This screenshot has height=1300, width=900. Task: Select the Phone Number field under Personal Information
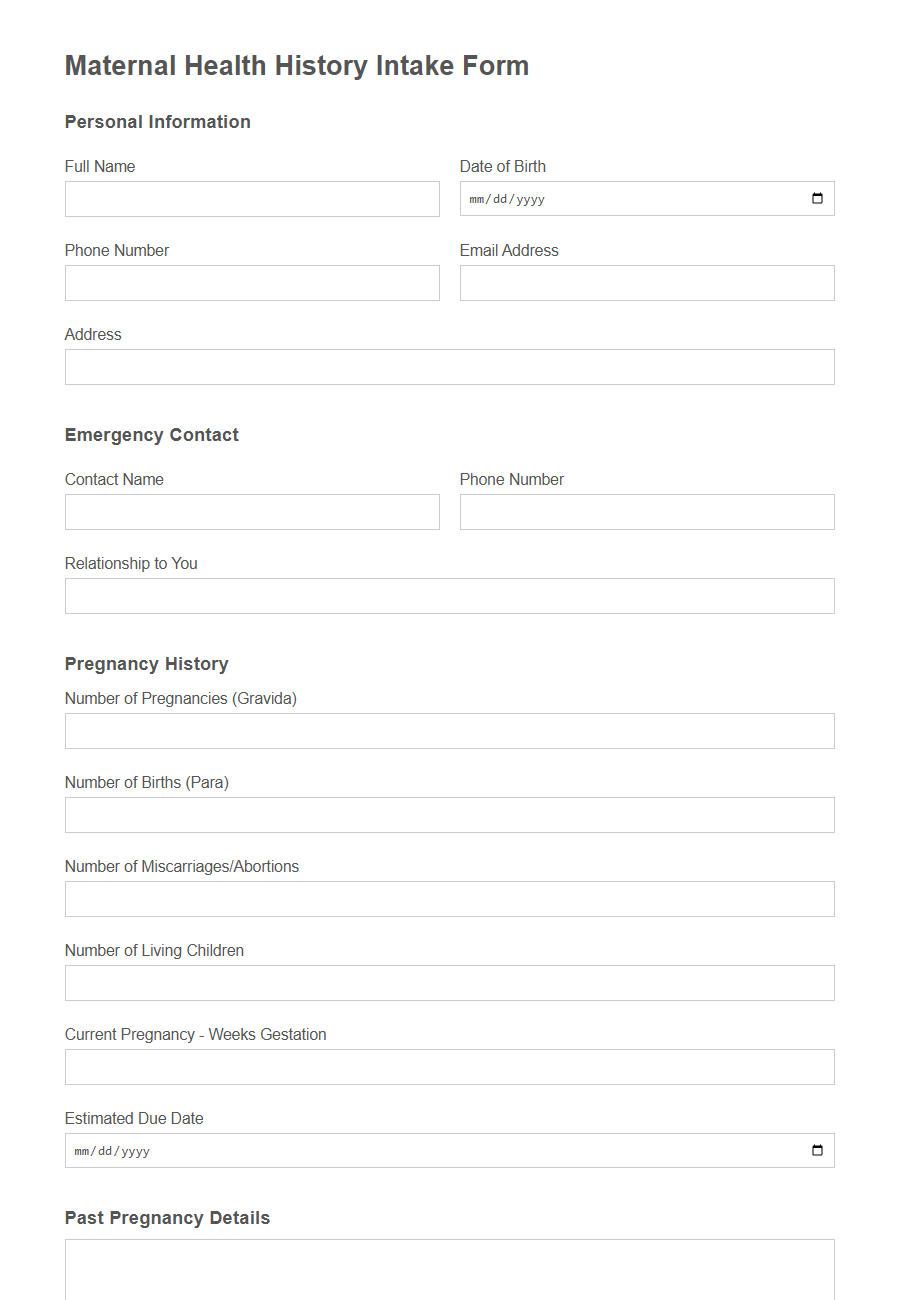pos(250,283)
